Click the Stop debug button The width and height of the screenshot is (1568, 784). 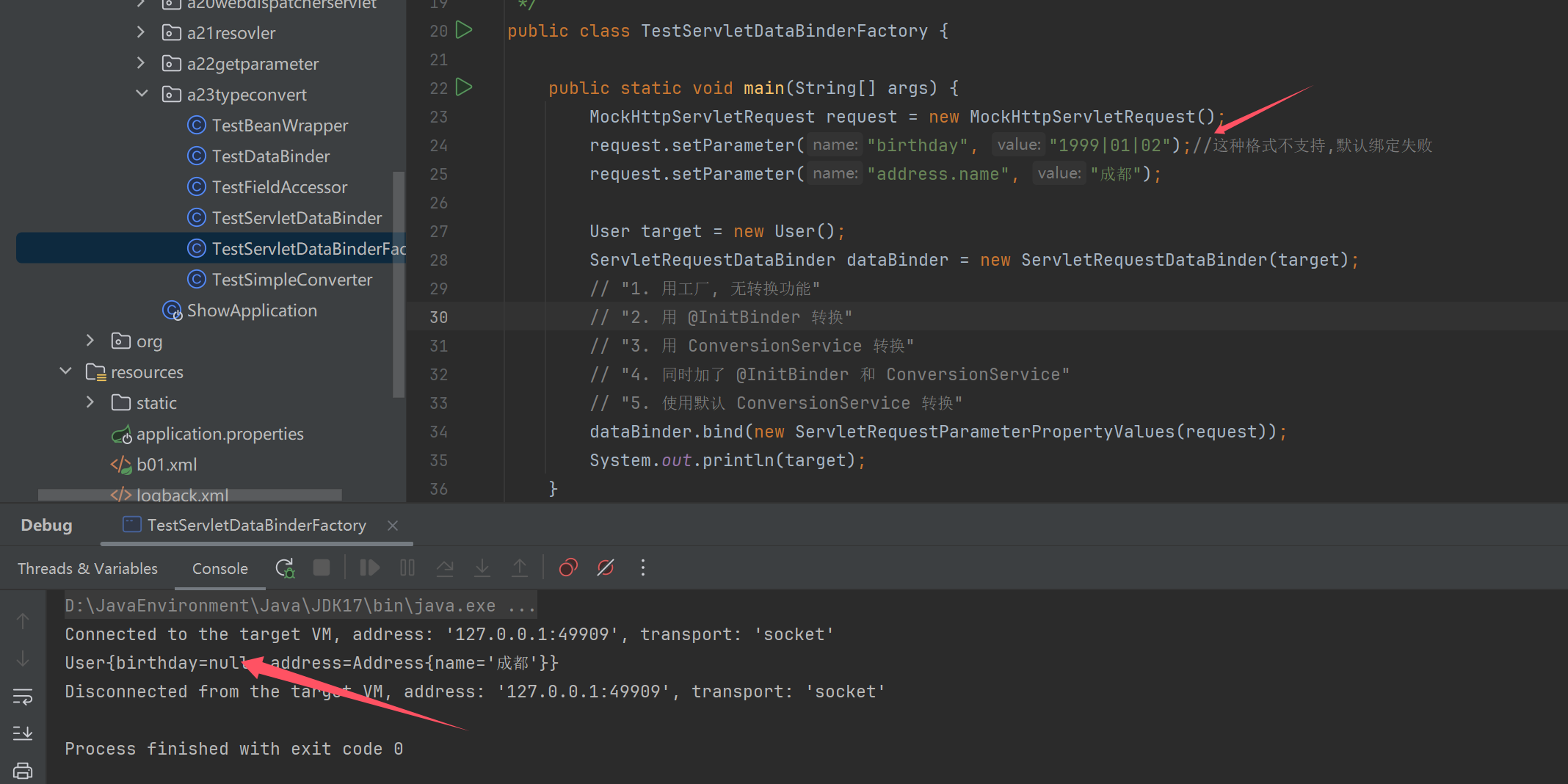pyautogui.click(x=322, y=567)
